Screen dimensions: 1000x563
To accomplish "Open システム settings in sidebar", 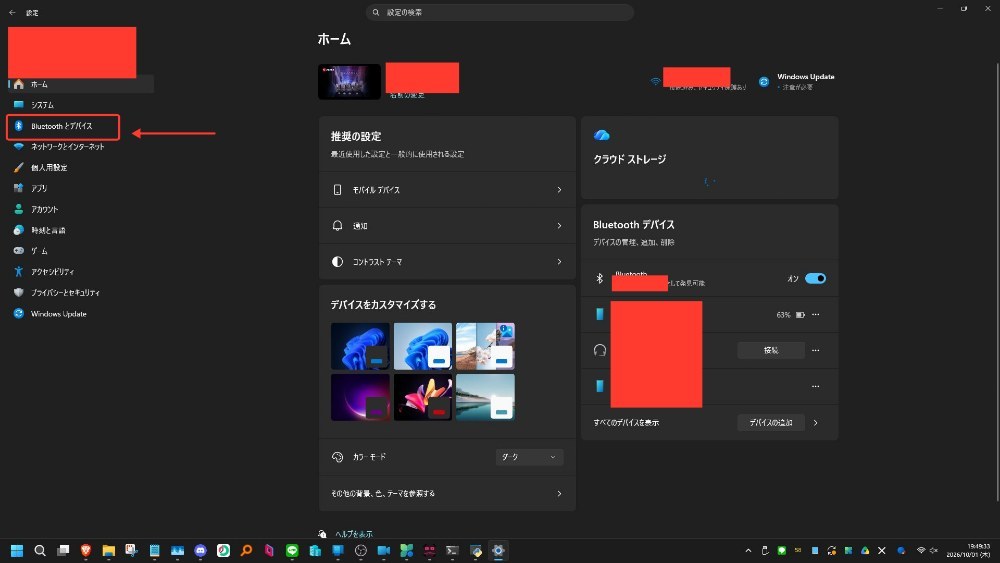I will [x=80, y=105].
